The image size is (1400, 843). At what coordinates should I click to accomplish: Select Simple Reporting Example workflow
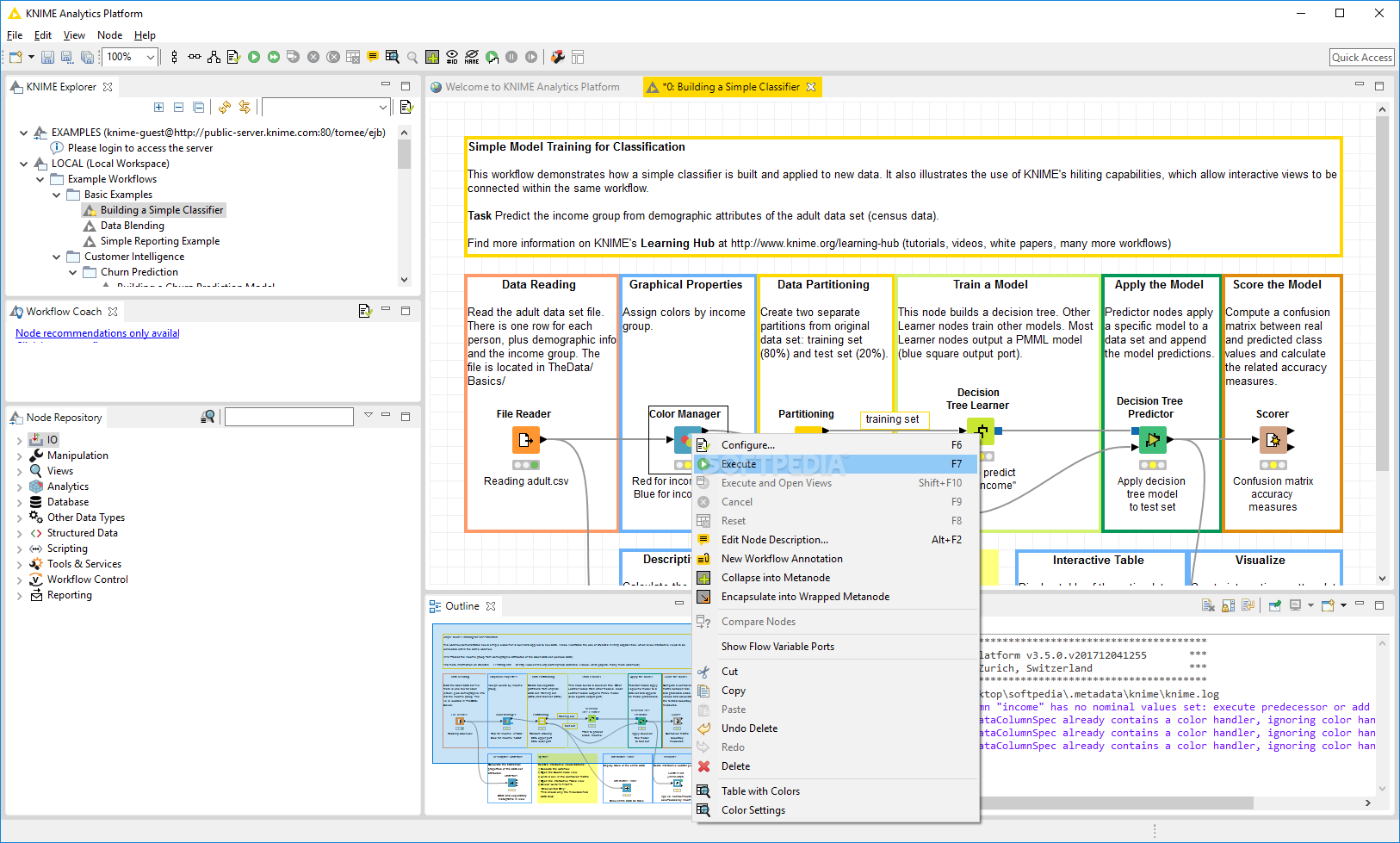tap(160, 241)
